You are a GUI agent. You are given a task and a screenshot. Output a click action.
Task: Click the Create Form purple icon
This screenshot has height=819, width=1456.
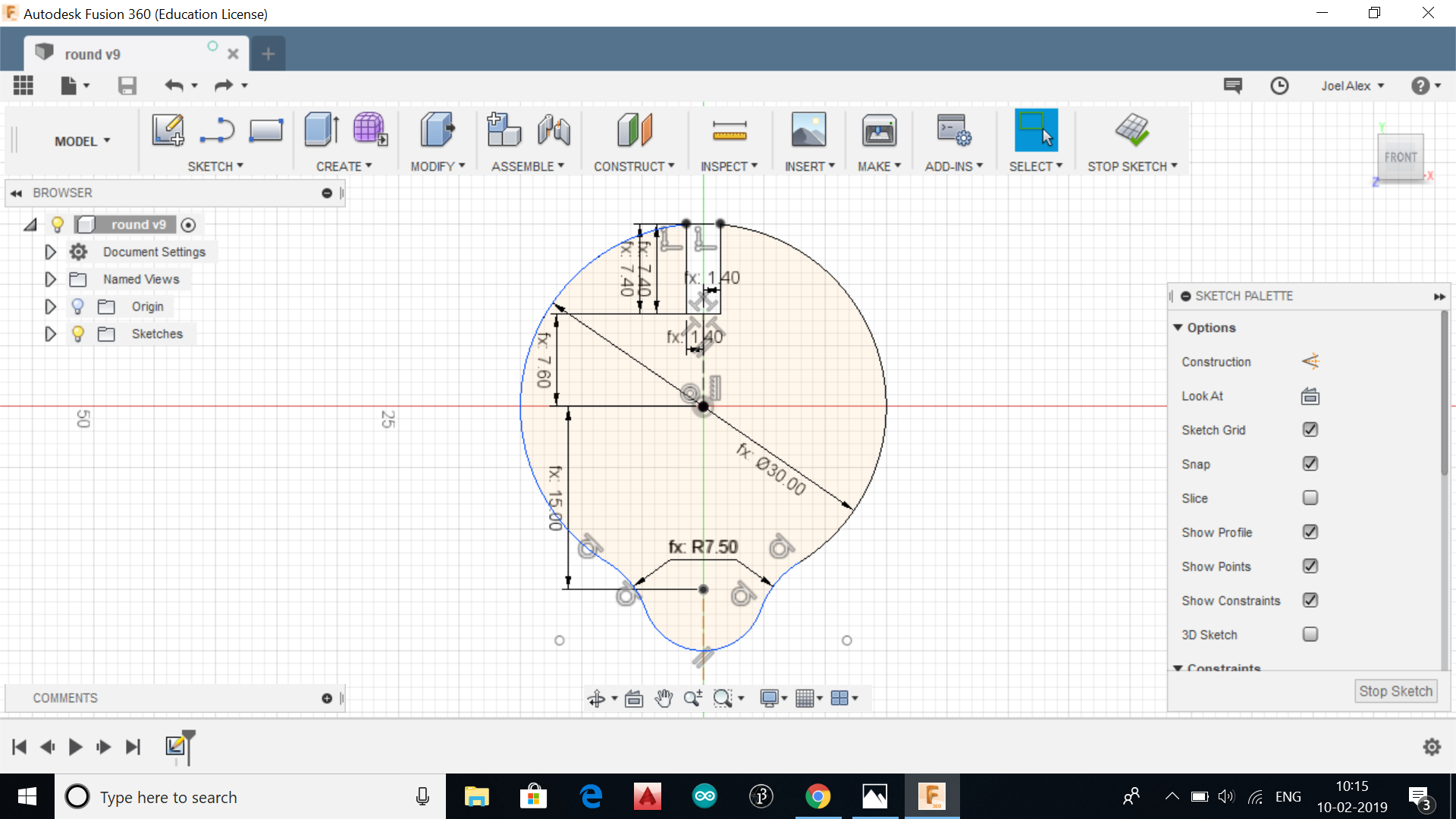[x=370, y=130]
